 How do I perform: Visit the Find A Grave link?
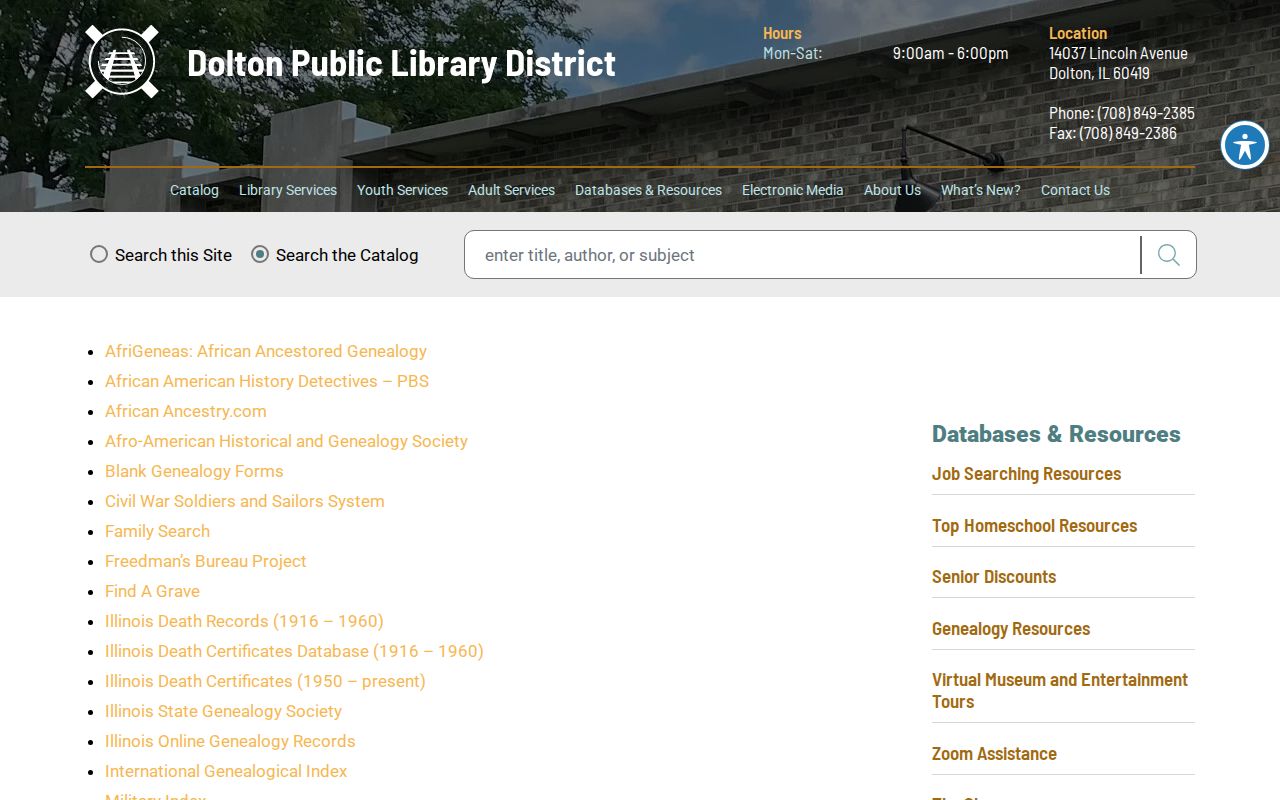click(x=153, y=591)
